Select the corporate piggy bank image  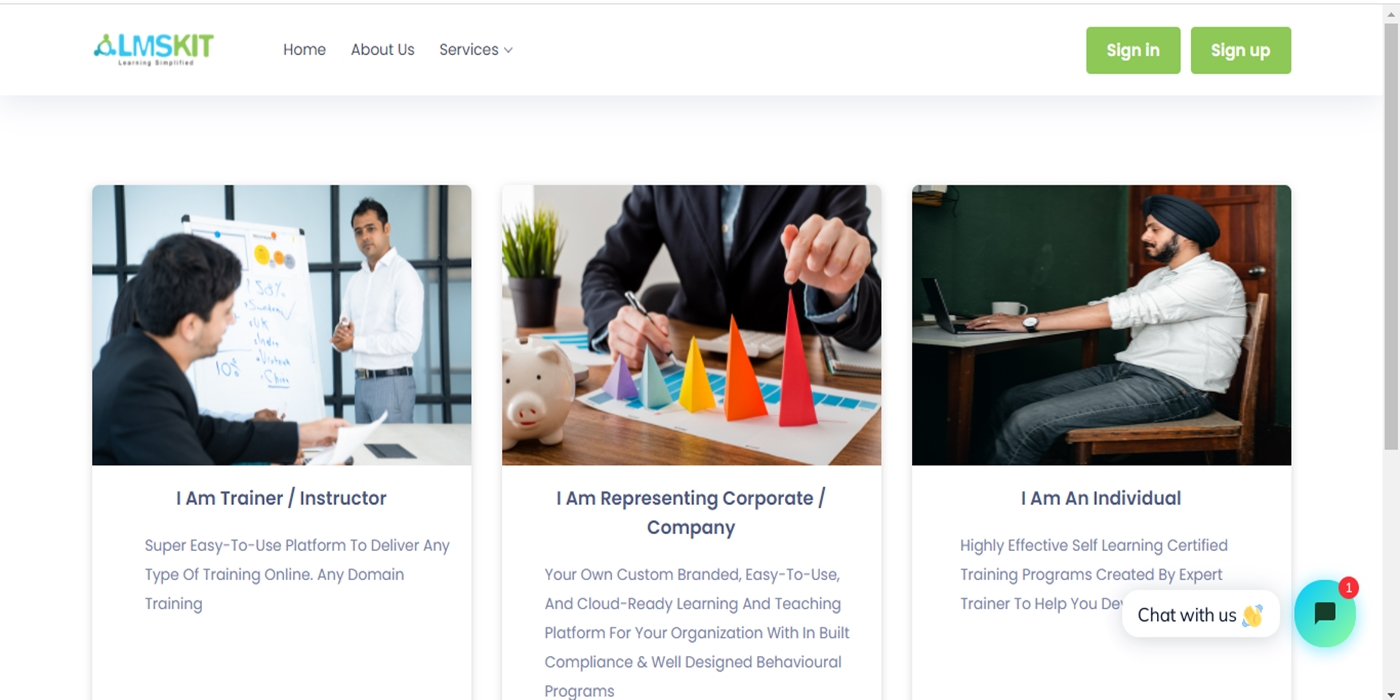tap(691, 325)
